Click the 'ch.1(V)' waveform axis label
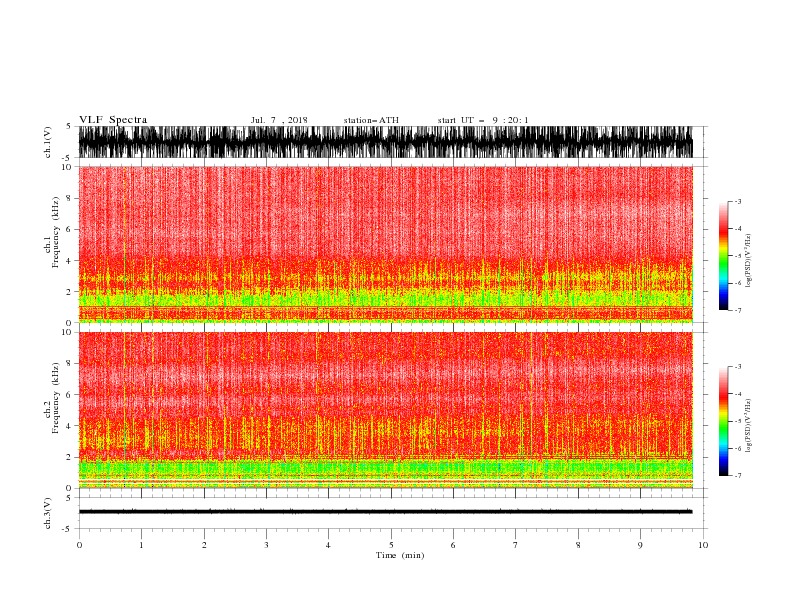Viewport: 792px width, 612px height. tap(48, 142)
